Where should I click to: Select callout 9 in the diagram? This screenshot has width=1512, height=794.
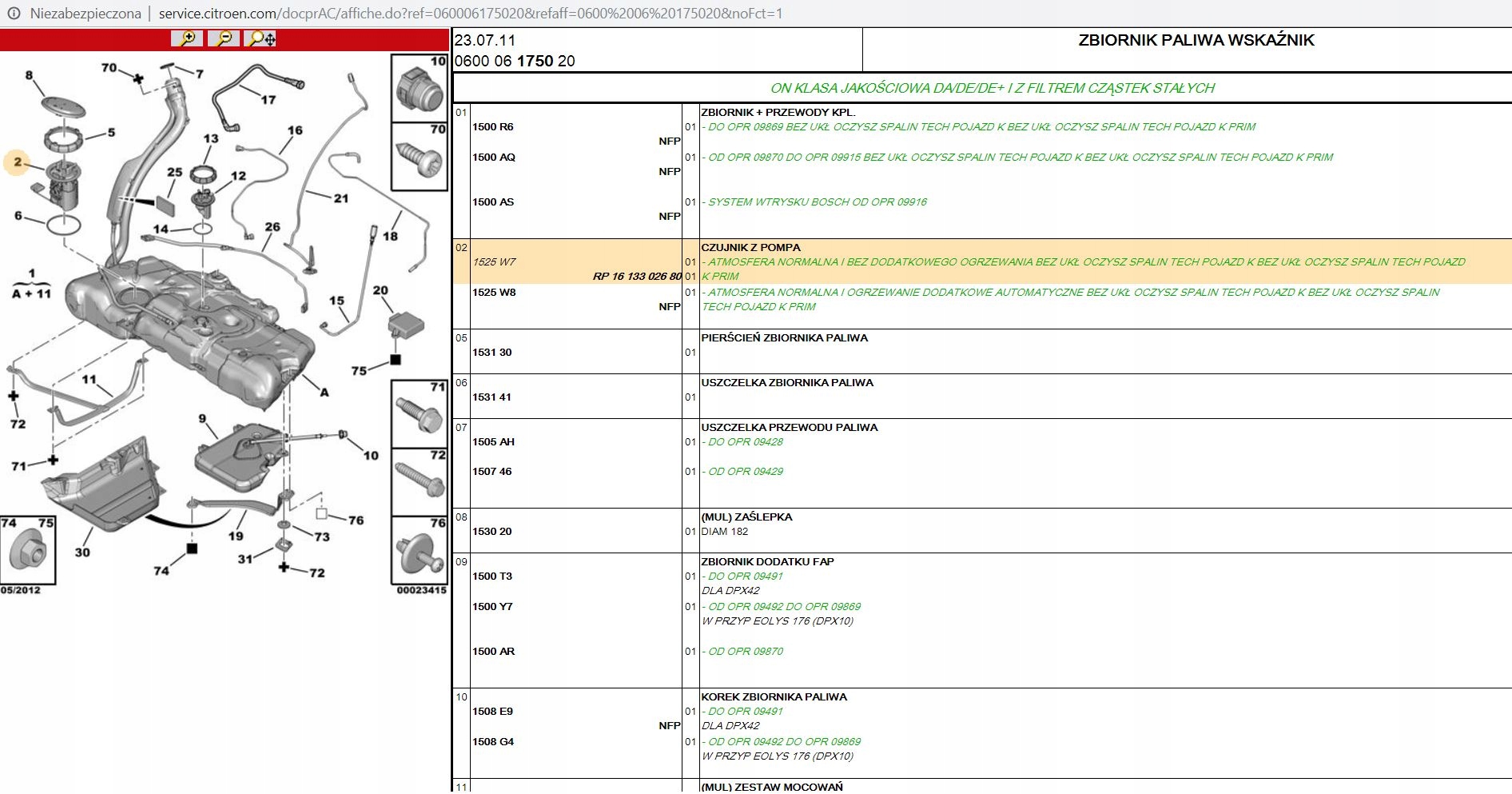tap(202, 418)
